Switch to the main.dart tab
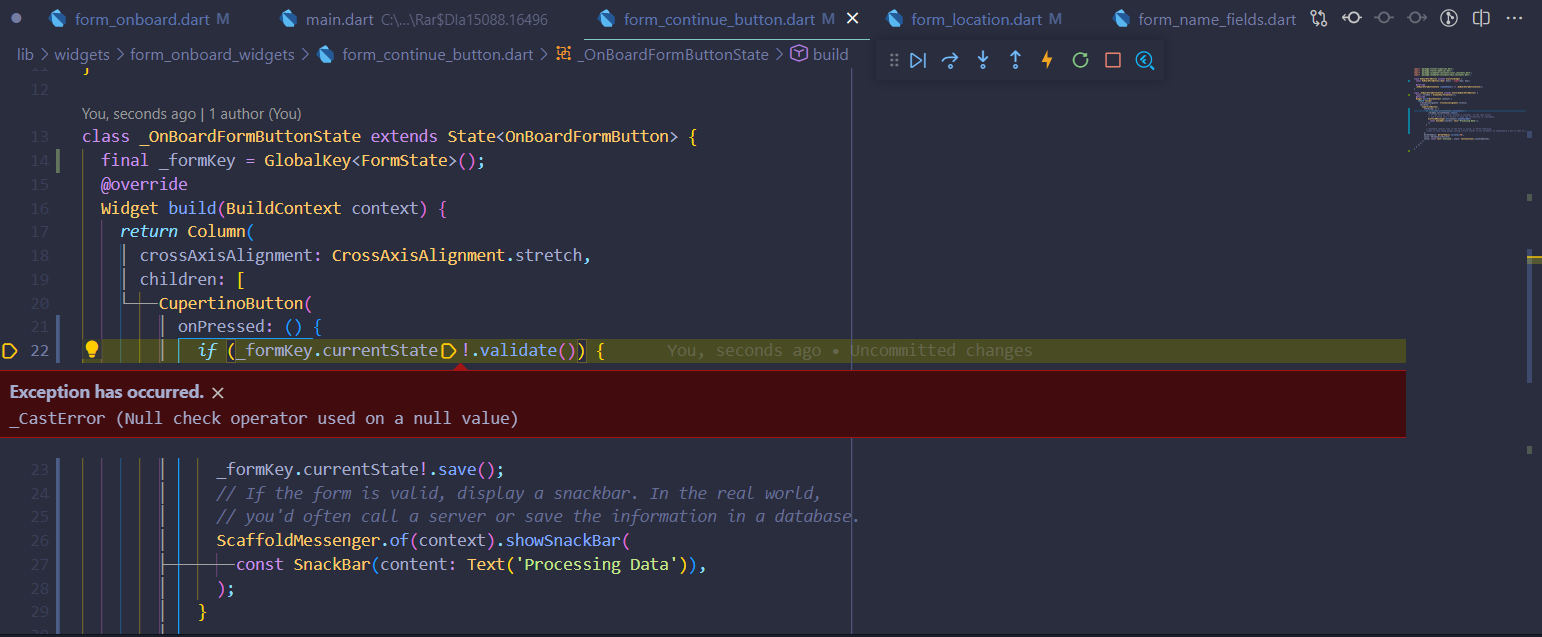Viewport: 1542px width, 637px height. pos(415,19)
